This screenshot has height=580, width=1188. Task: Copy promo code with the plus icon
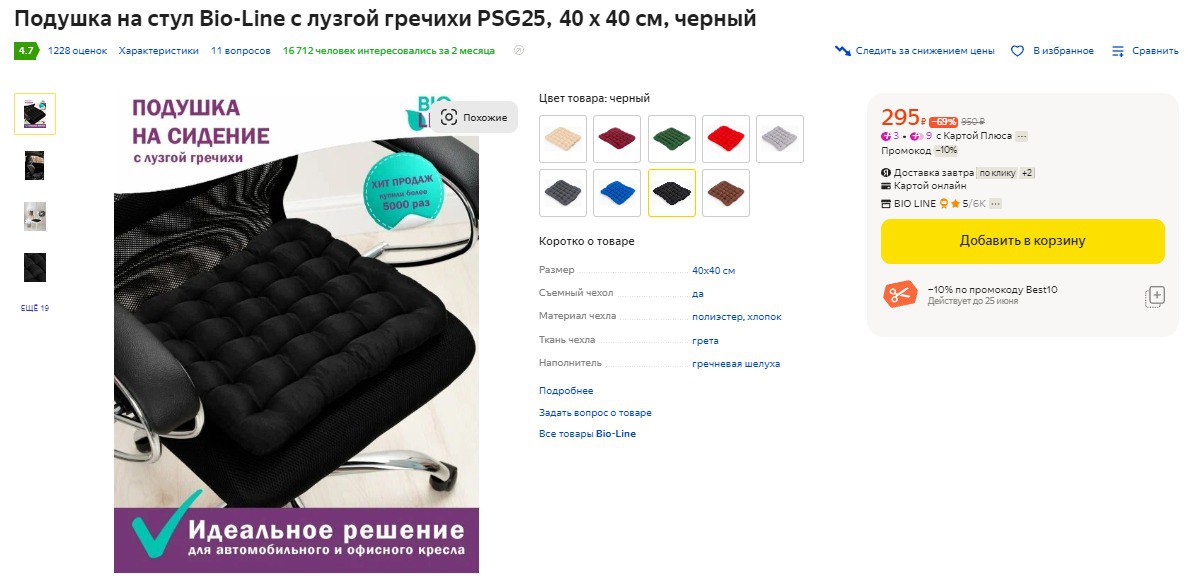(x=1155, y=296)
